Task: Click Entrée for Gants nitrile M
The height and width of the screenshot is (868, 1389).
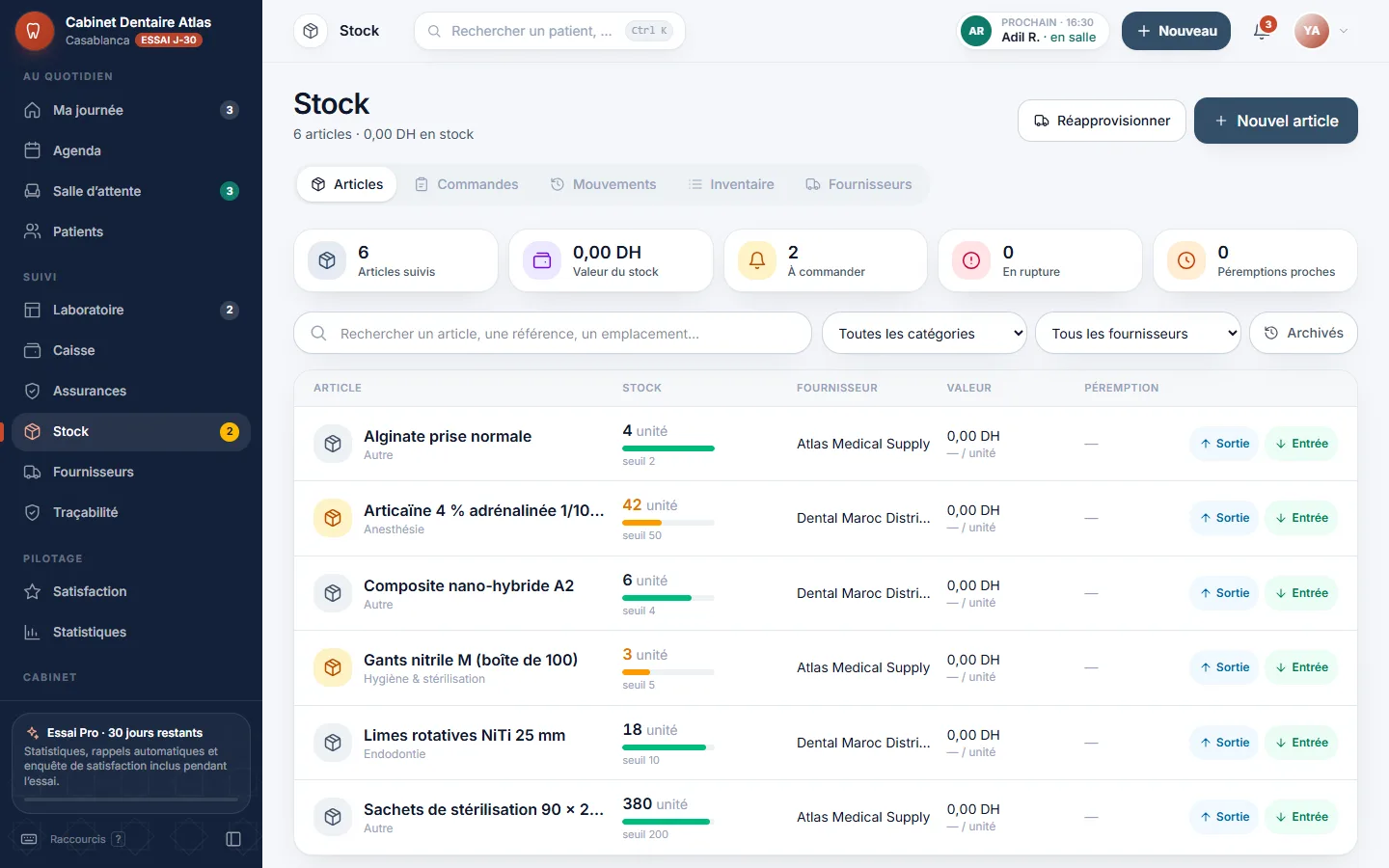Action: pos(1301,667)
